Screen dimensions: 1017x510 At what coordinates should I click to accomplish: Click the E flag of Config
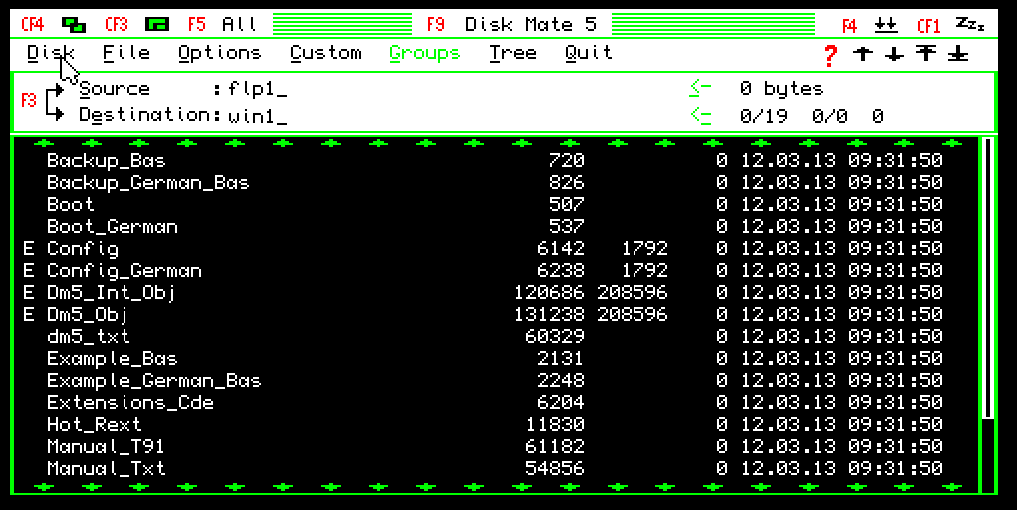pyautogui.click(x=29, y=249)
